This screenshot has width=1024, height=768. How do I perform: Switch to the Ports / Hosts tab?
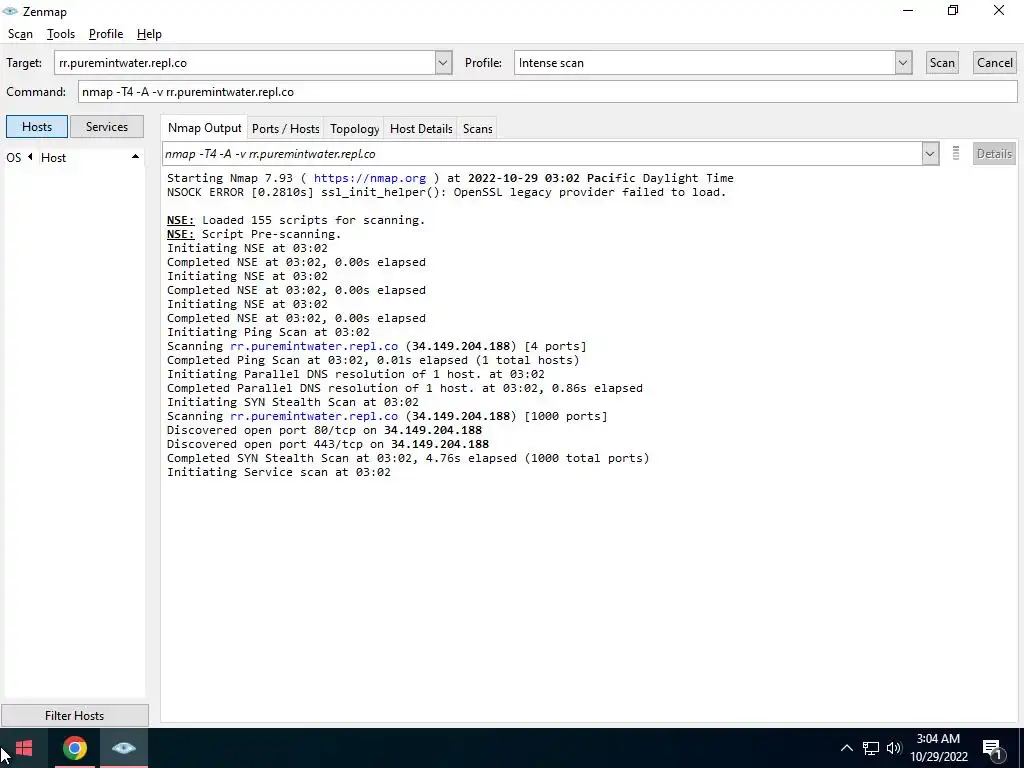click(x=285, y=129)
